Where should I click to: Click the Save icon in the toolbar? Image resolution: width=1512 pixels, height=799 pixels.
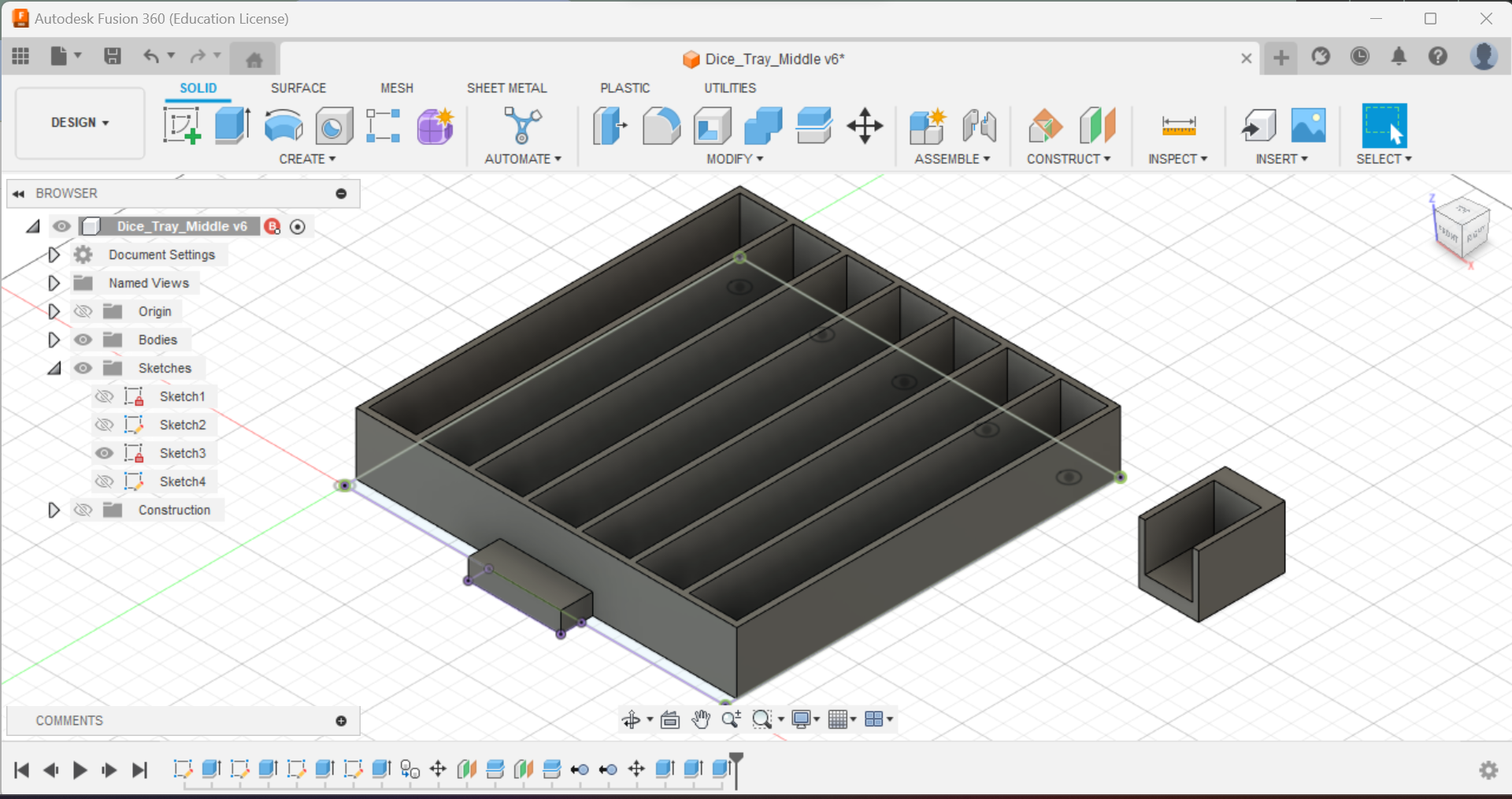pos(113,56)
